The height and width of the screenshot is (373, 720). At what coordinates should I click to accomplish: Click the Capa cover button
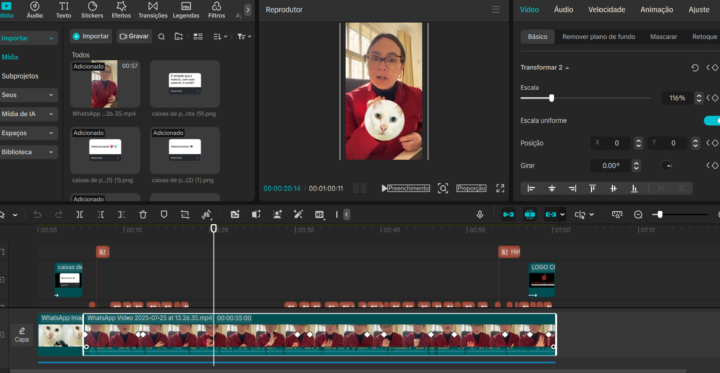(22, 335)
